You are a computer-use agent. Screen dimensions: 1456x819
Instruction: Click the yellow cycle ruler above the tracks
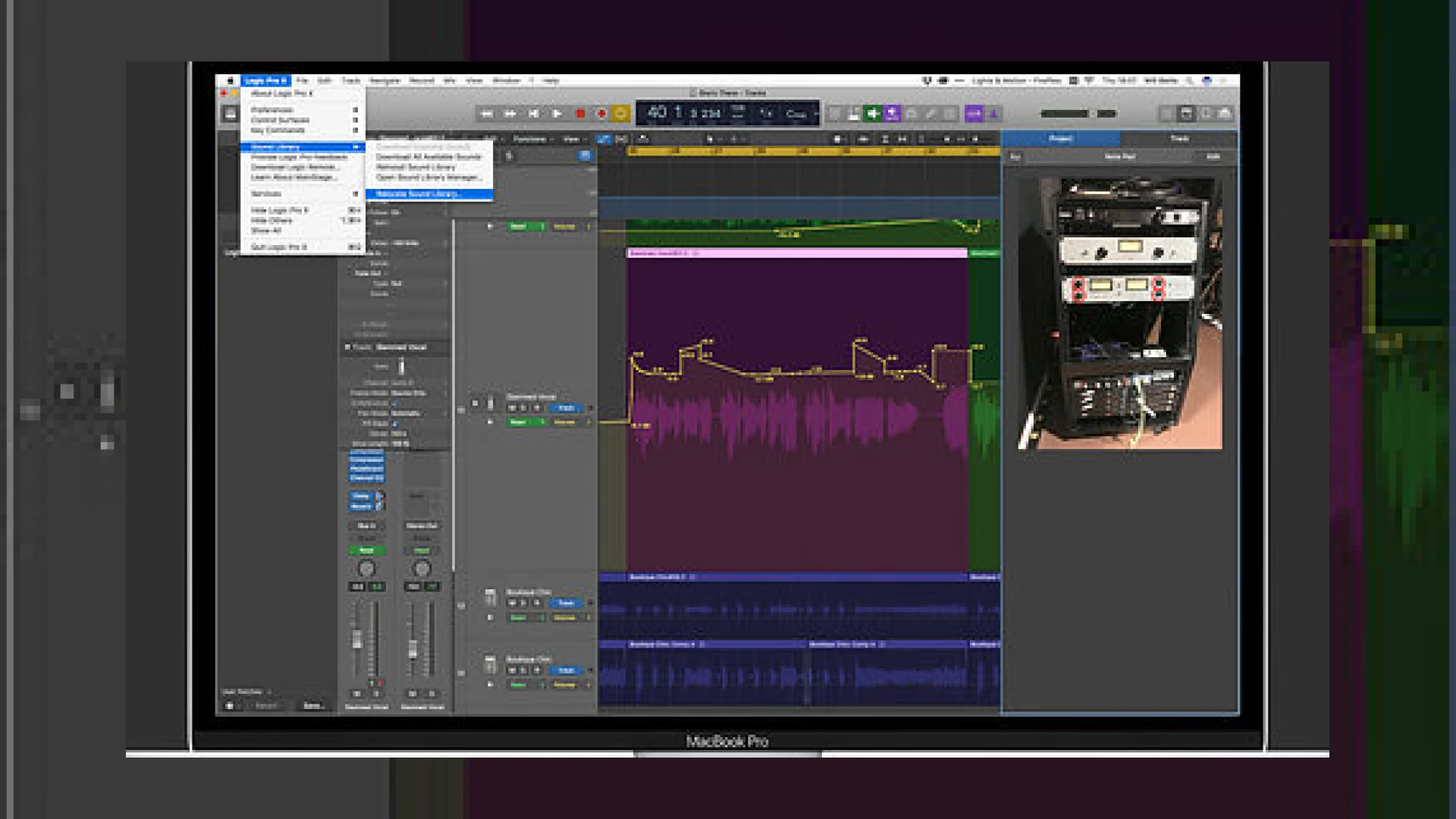(814, 152)
